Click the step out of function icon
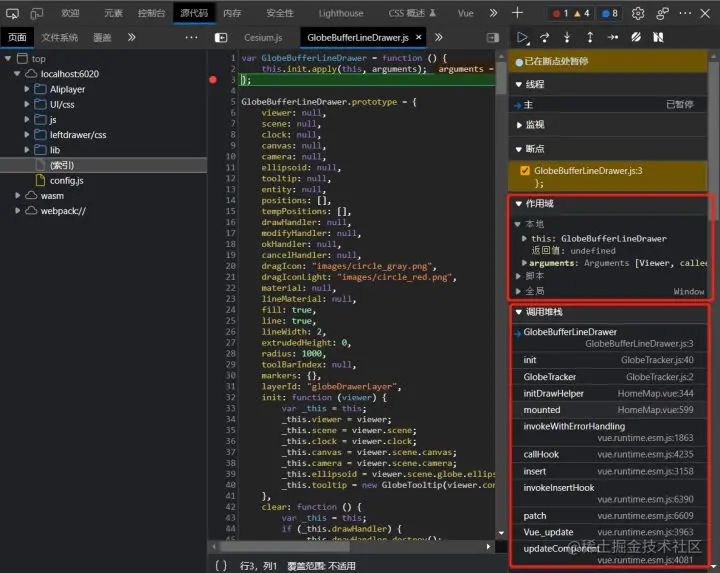Image resolution: width=720 pixels, height=573 pixels. [590, 37]
